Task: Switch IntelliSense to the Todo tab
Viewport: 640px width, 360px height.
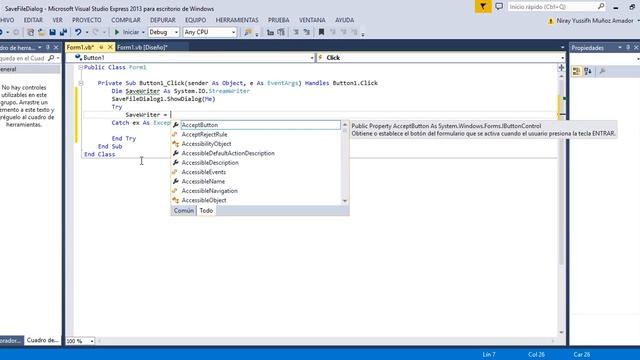Action: (x=206, y=211)
